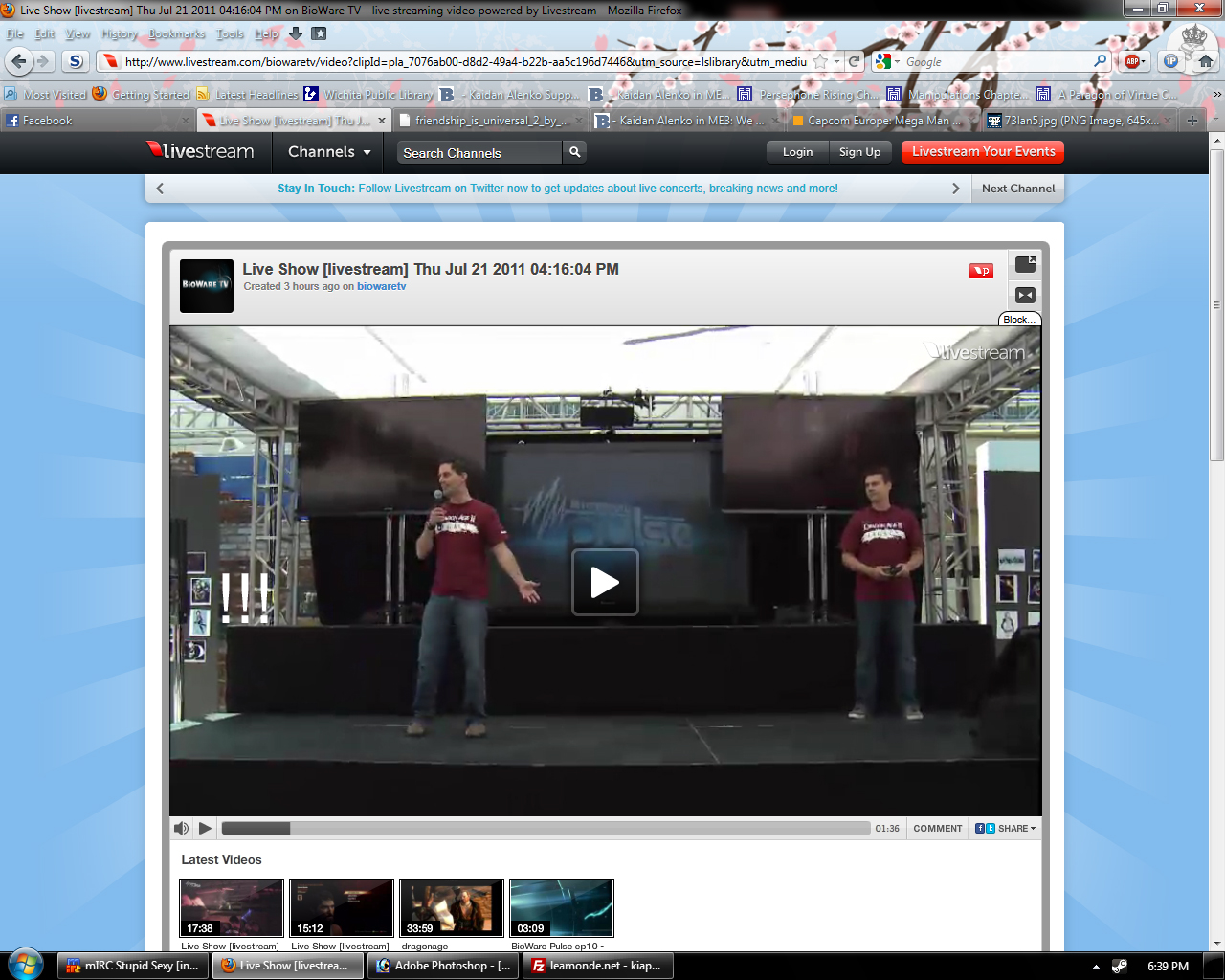Open the Share dropdown in the player
1225x980 pixels.
pyautogui.click(x=1006, y=828)
